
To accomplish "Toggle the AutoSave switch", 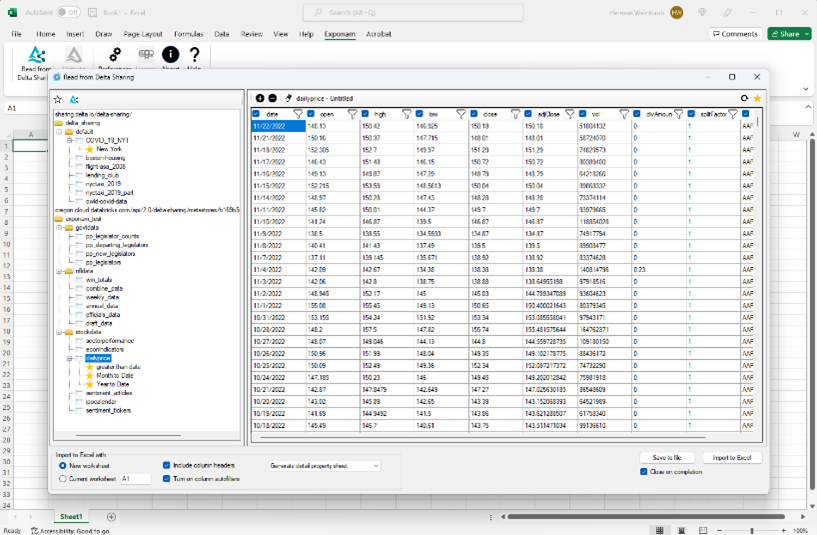I will (x=69, y=12).
